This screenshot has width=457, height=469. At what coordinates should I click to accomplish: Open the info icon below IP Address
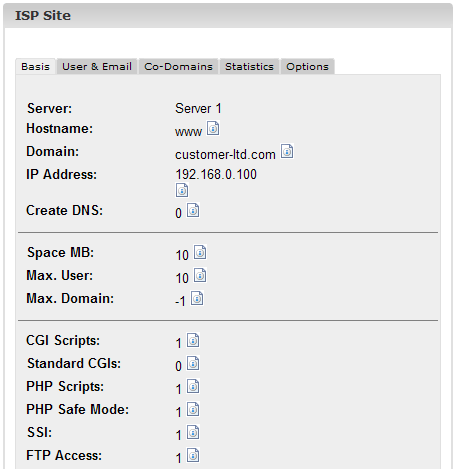182,190
